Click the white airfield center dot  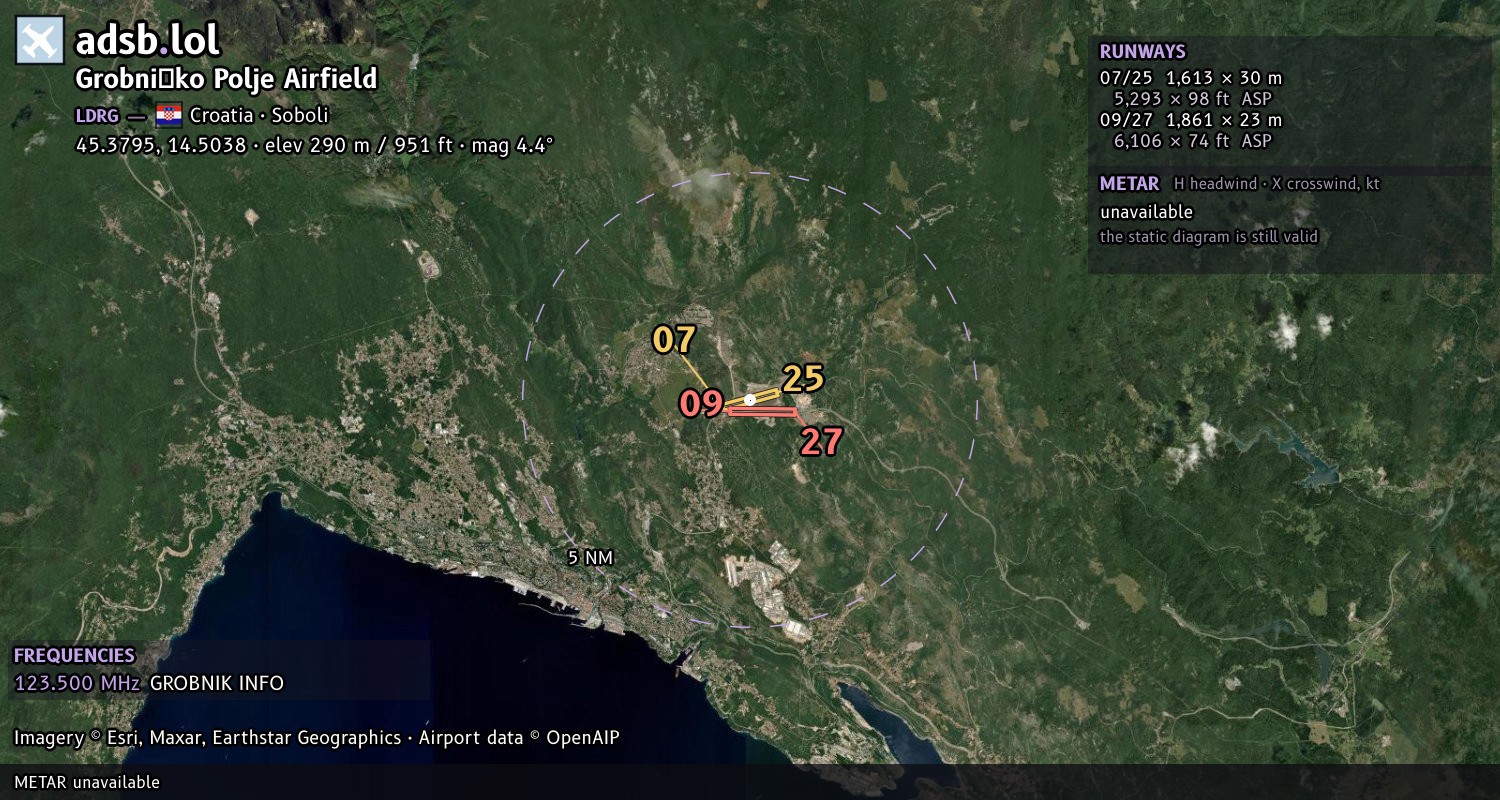coord(750,400)
